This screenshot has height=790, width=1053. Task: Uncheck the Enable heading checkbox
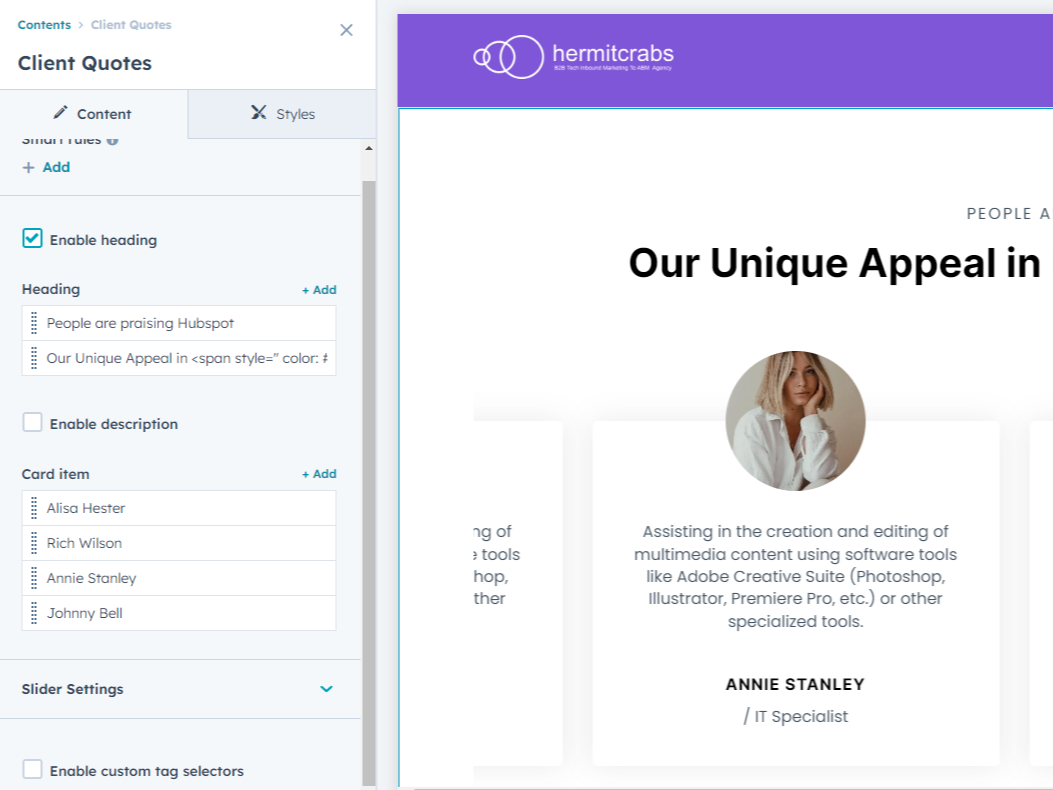pyautogui.click(x=33, y=239)
